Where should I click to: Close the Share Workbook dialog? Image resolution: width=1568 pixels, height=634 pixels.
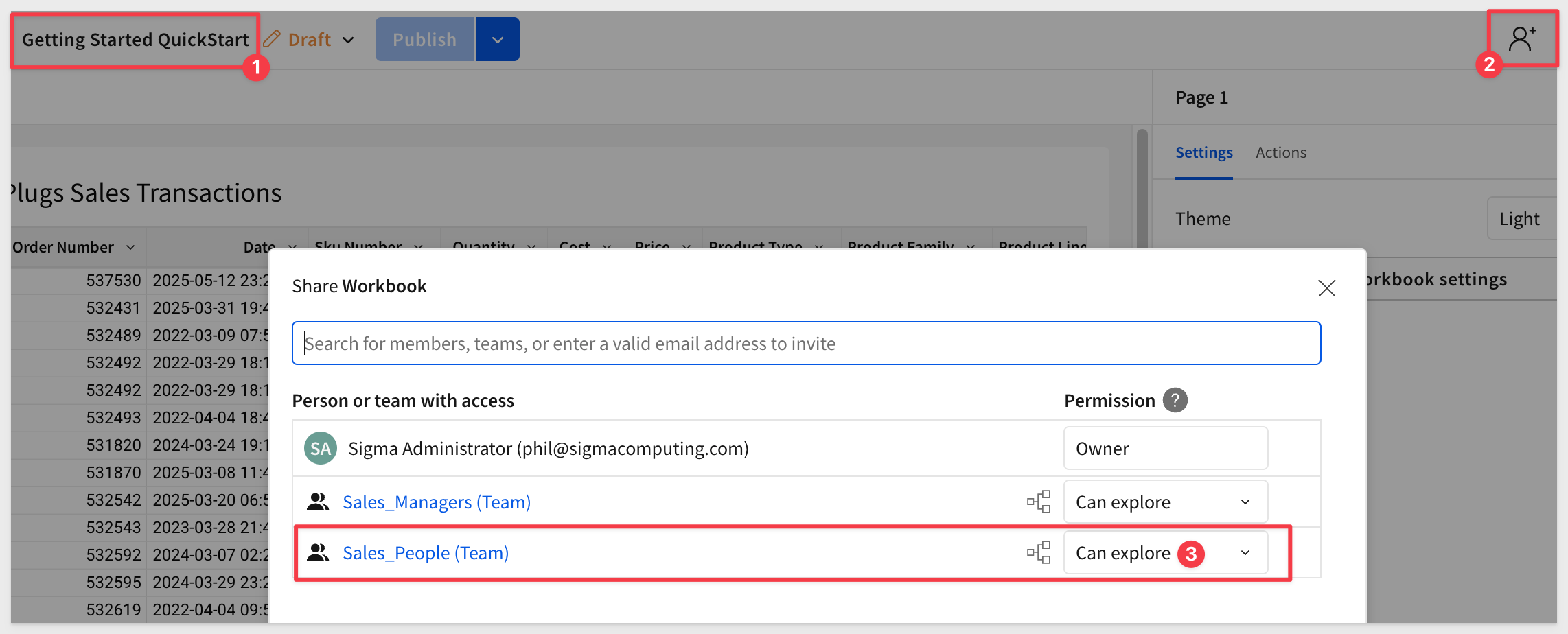tap(1326, 288)
